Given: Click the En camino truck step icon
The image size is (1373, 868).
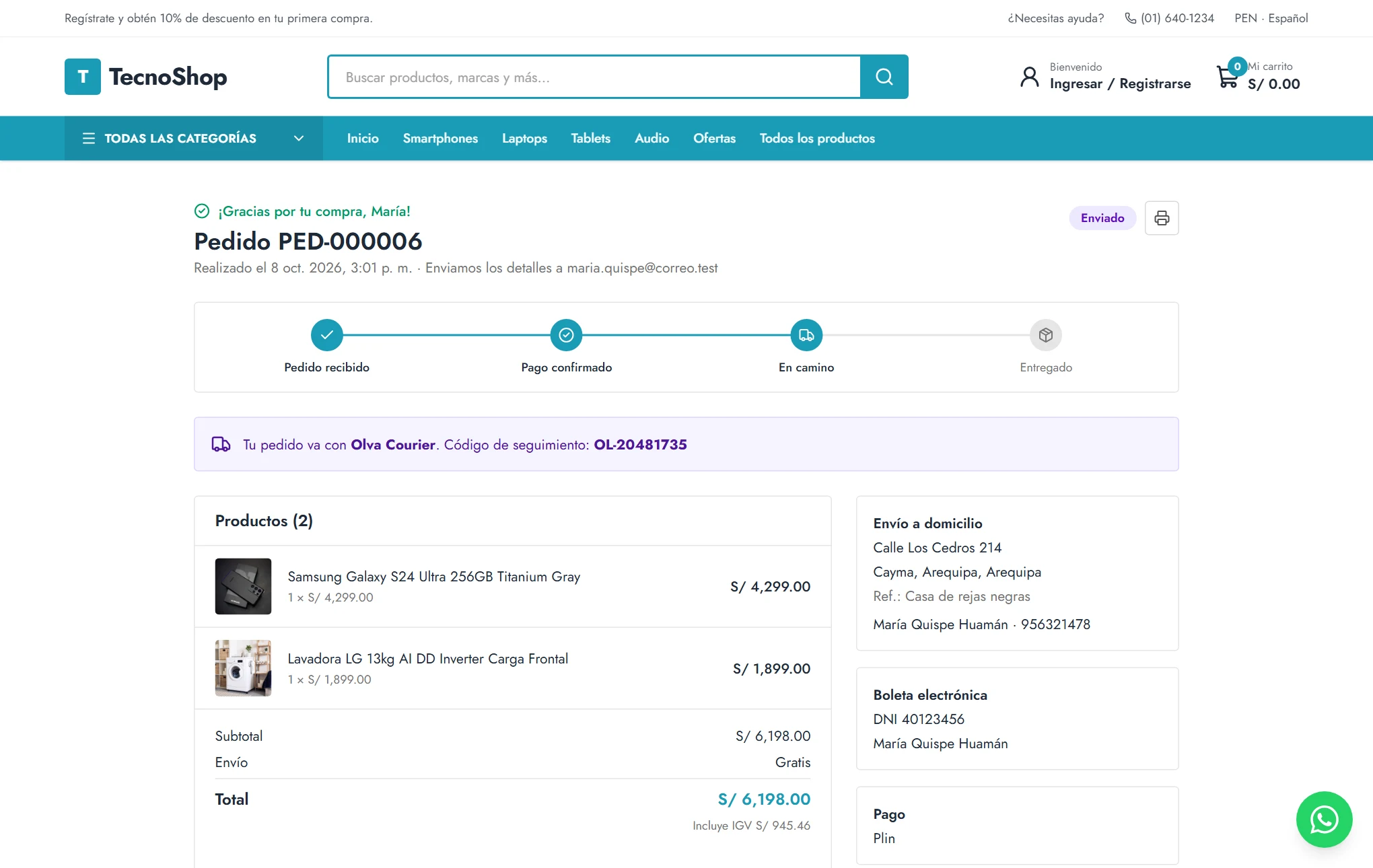Looking at the screenshot, I should tap(806, 335).
